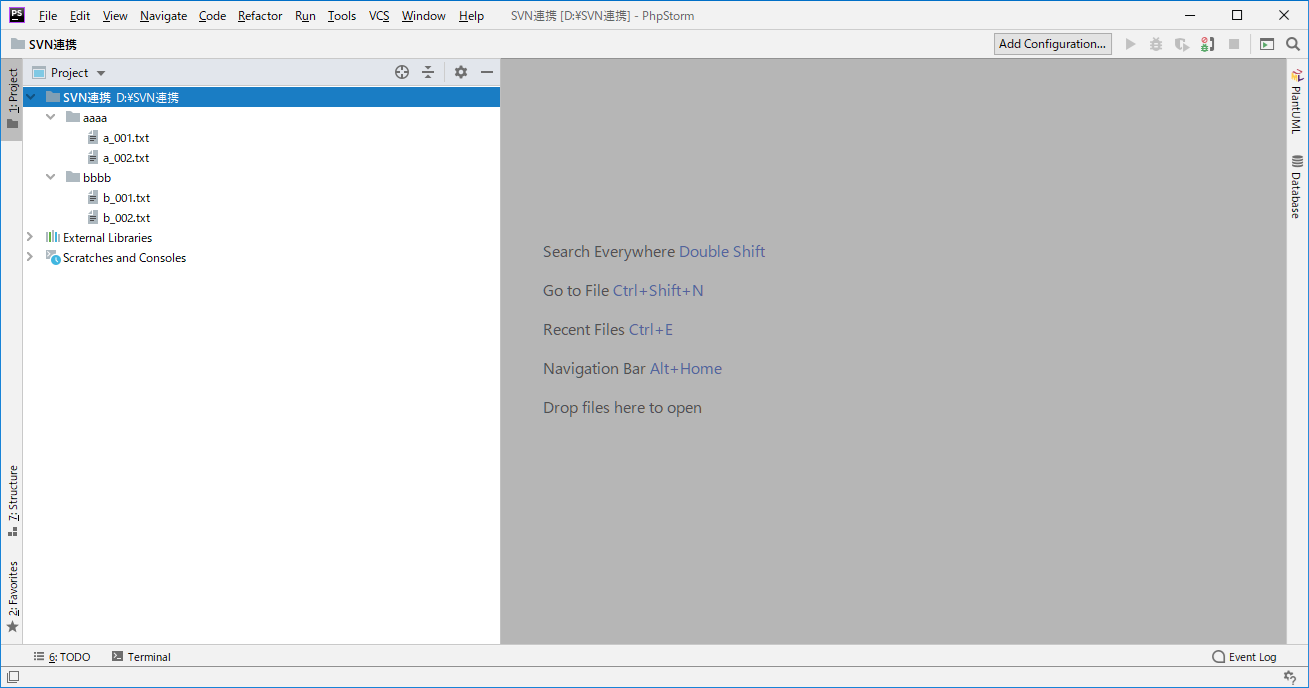This screenshot has height=688, width=1309.
Task: Click the Stop square icon
Action: [x=1234, y=44]
